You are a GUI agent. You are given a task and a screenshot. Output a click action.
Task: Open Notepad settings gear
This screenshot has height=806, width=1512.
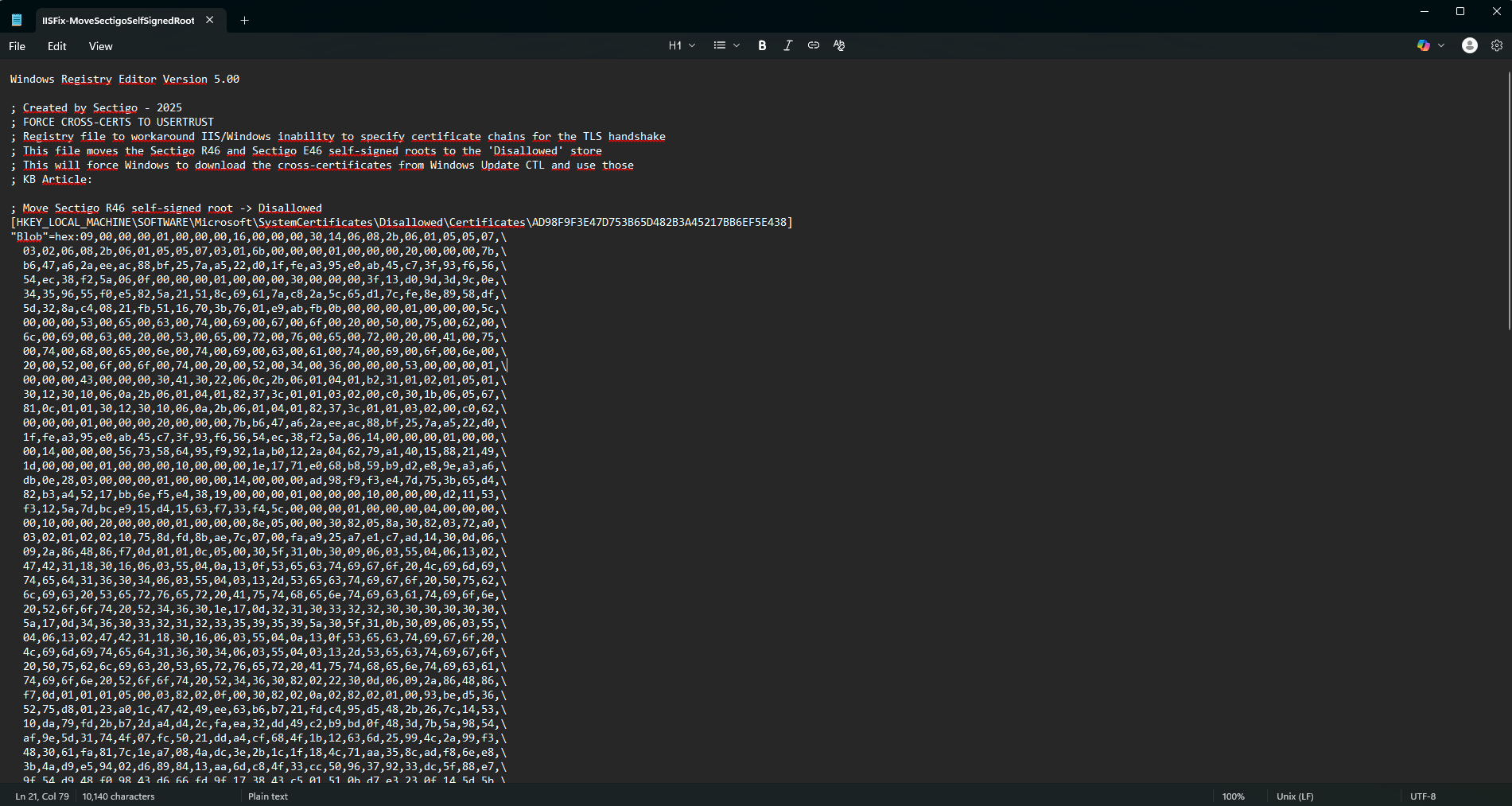[1496, 45]
